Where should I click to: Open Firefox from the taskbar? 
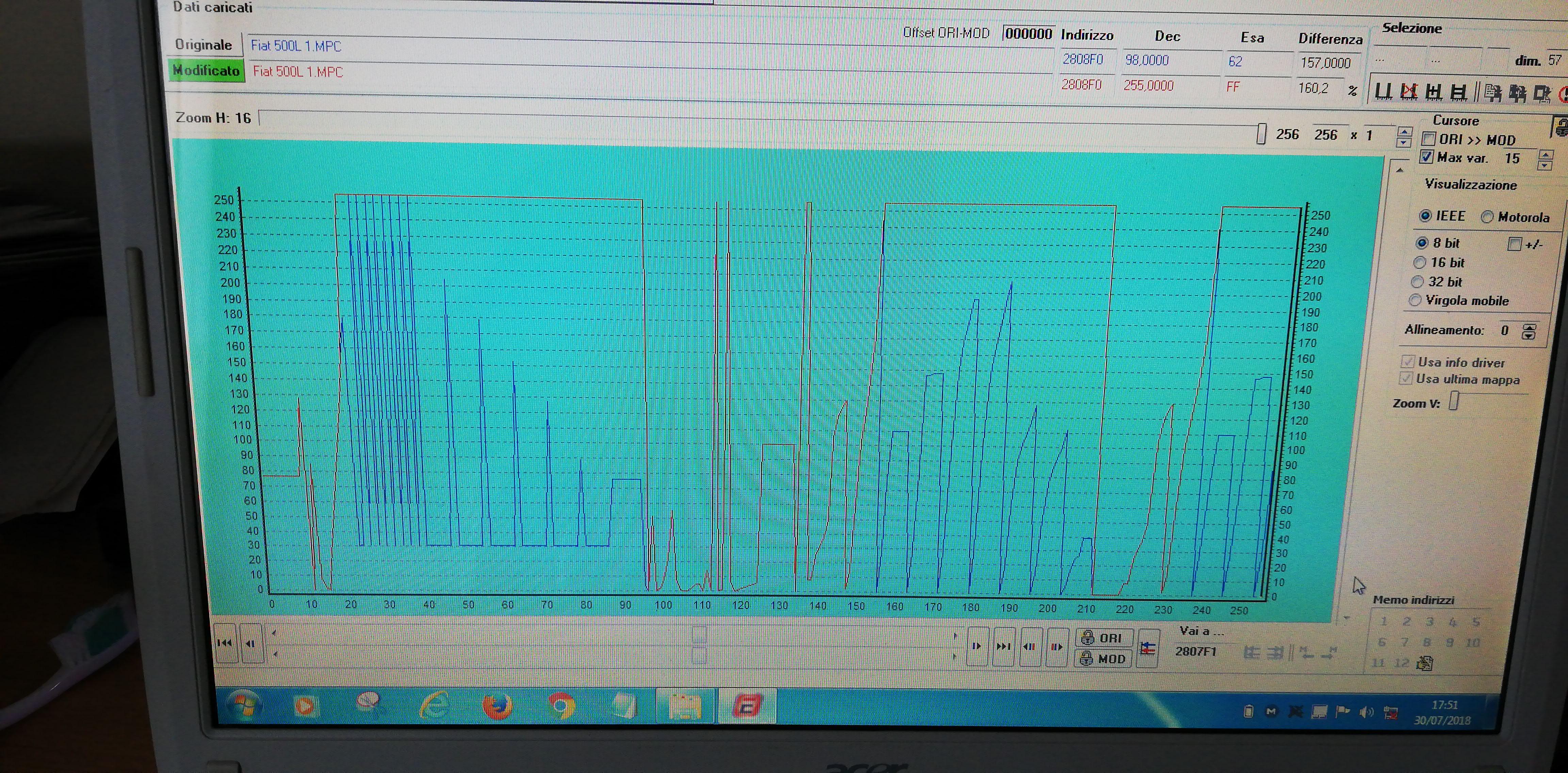pyautogui.click(x=497, y=707)
